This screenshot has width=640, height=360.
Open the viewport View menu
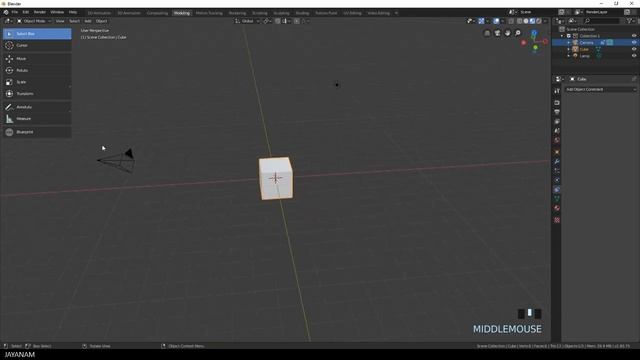point(60,21)
